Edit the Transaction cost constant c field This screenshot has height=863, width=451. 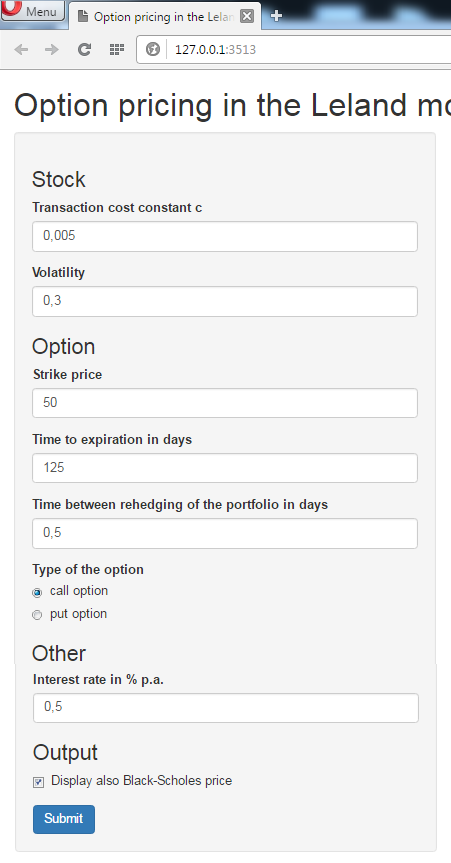[225, 237]
